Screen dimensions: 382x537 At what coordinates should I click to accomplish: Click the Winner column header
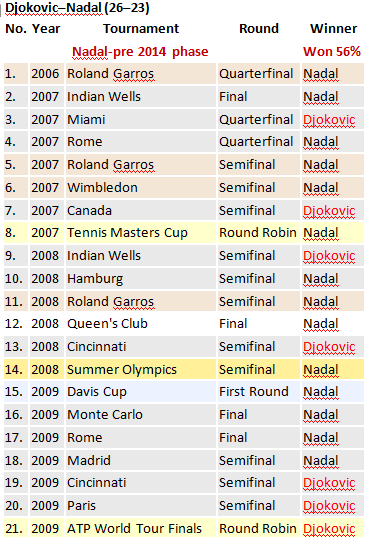333,29
